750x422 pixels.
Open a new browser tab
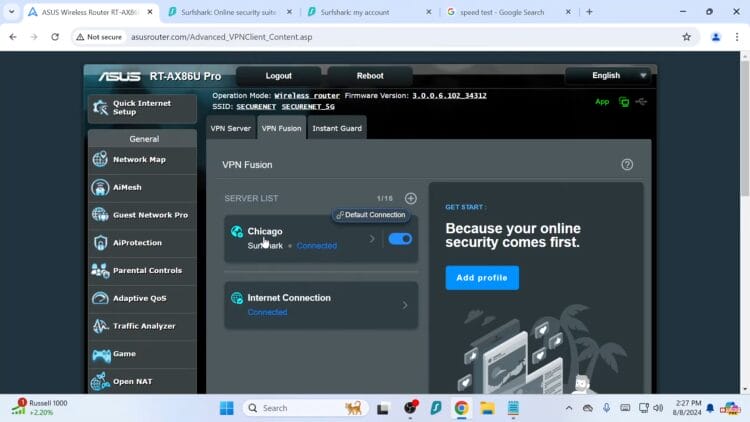(x=589, y=12)
